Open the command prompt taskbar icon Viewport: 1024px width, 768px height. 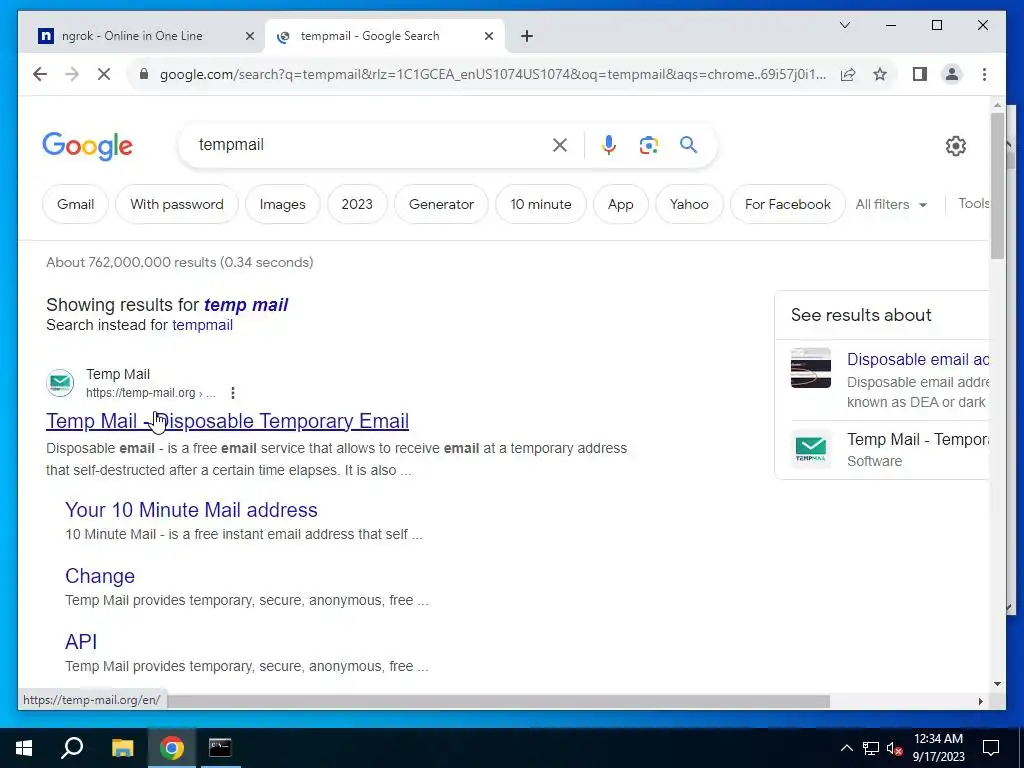220,748
